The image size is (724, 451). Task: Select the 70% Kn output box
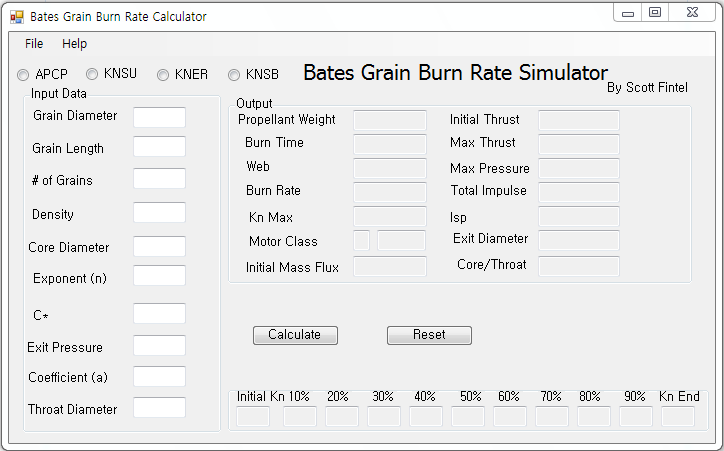552,416
